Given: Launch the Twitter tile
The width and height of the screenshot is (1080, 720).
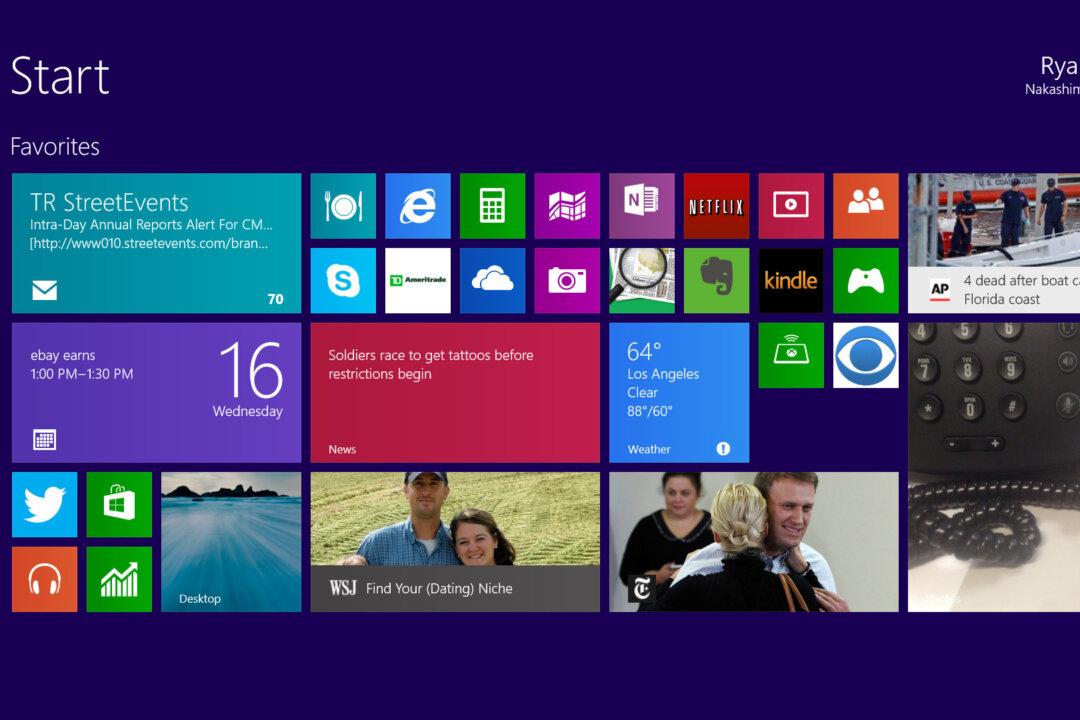Looking at the screenshot, I should [44, 505].
